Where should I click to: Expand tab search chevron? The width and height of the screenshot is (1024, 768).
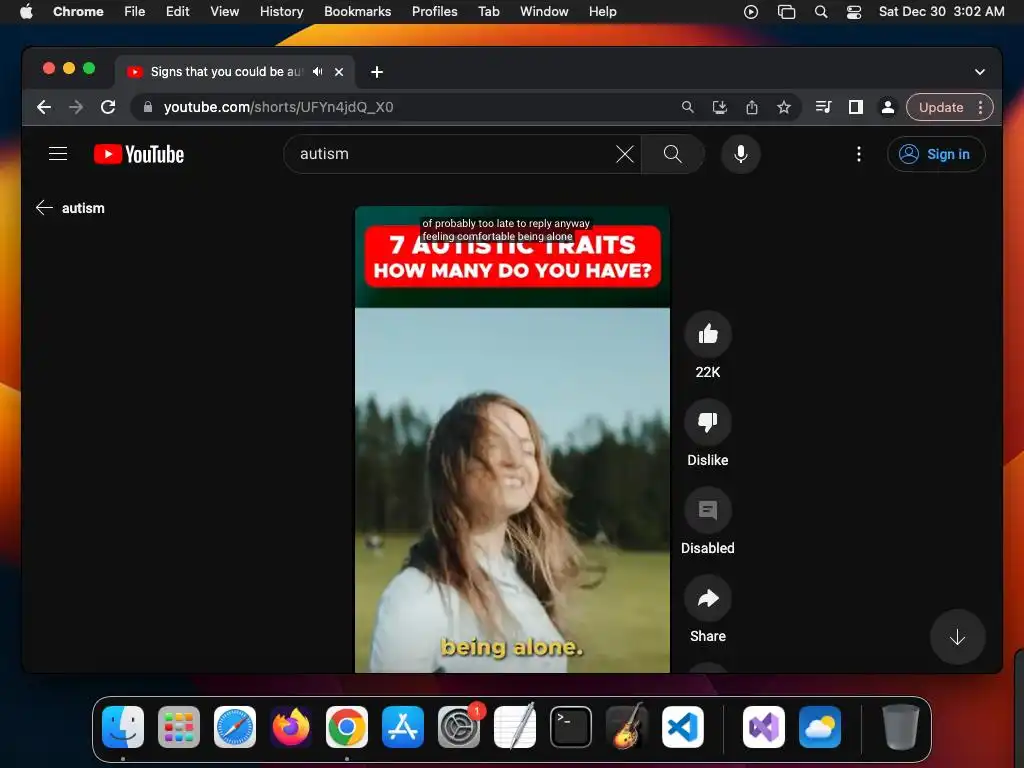pos(980,72)
